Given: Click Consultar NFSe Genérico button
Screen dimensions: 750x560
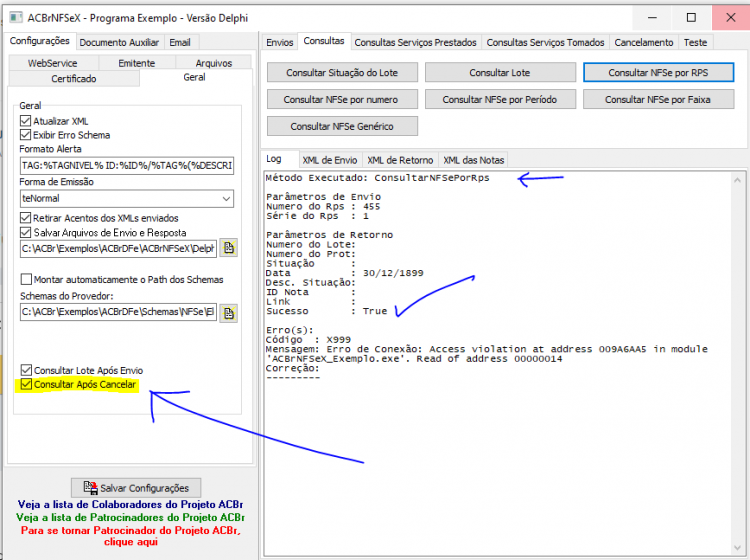Looking at the screenshot, I should click(342, 126).
